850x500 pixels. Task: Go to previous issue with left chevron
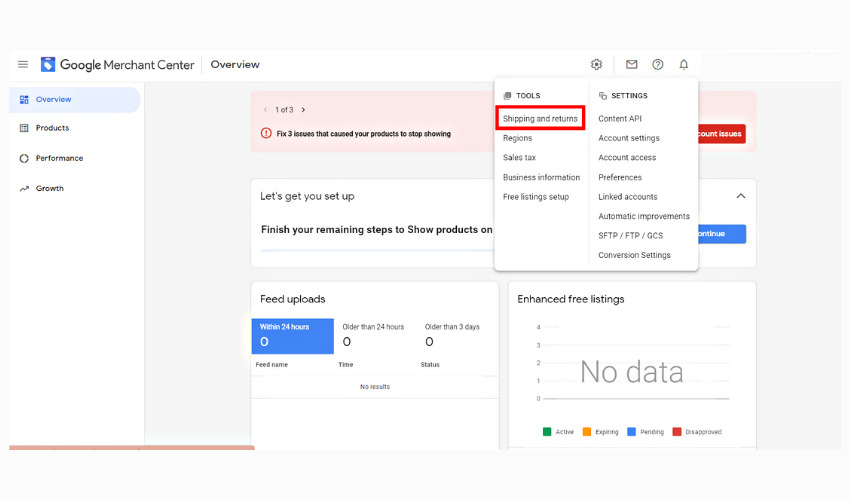tap(265, 110)
